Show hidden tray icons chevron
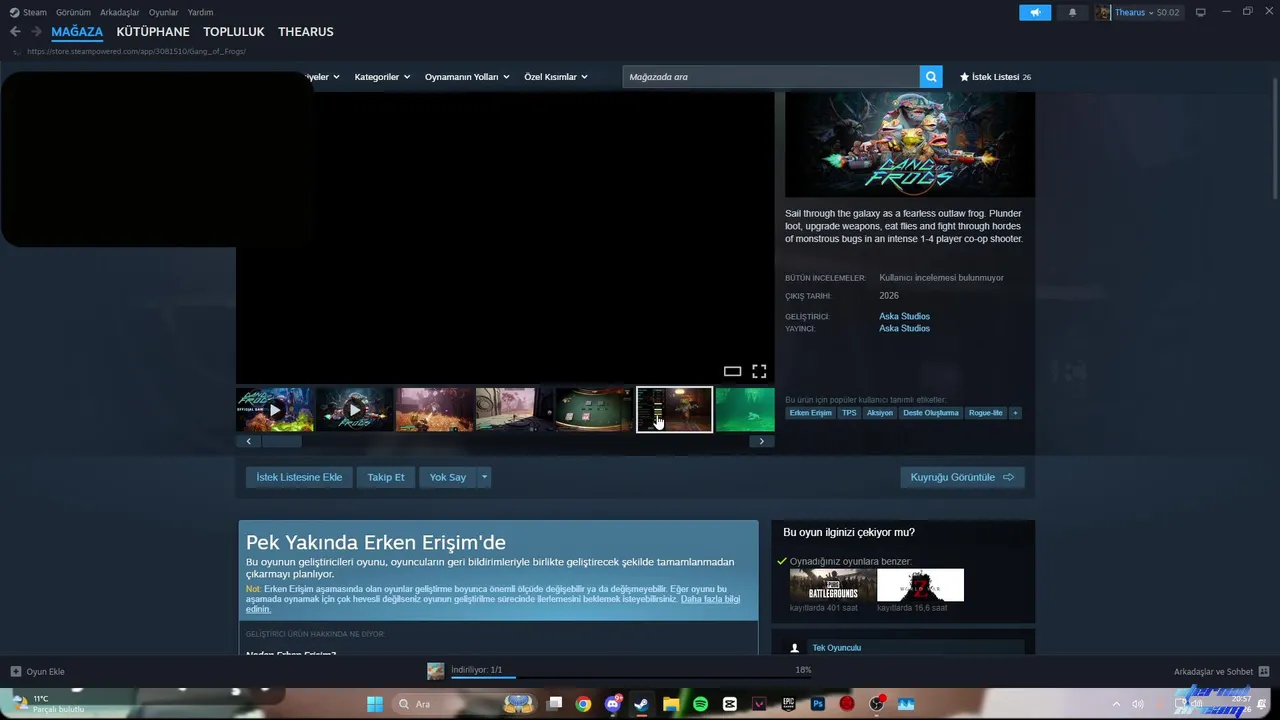Viewport: 1280px width, 720px height. pyautogui.click(x=1116, y=704)
